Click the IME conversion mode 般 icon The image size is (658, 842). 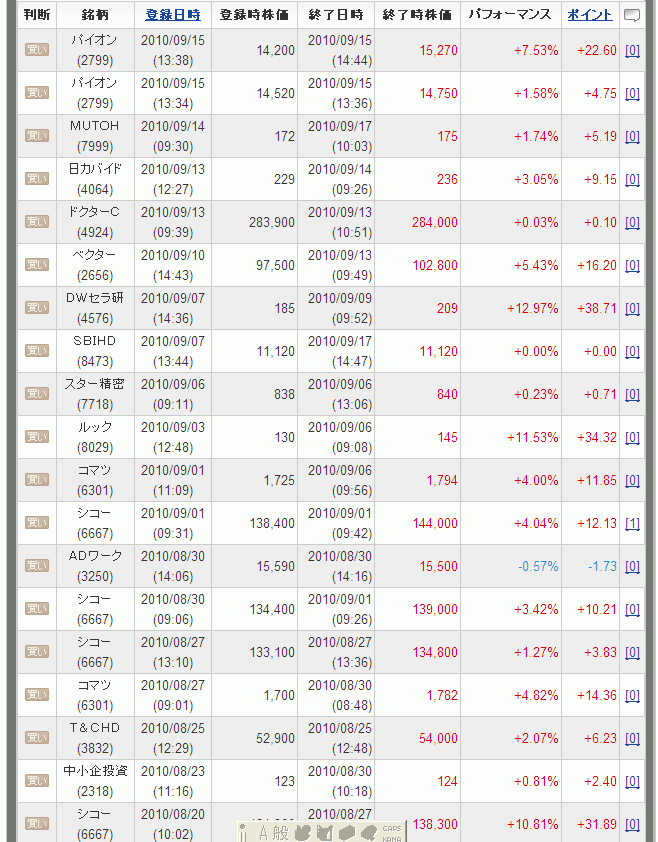click(281, 832)
